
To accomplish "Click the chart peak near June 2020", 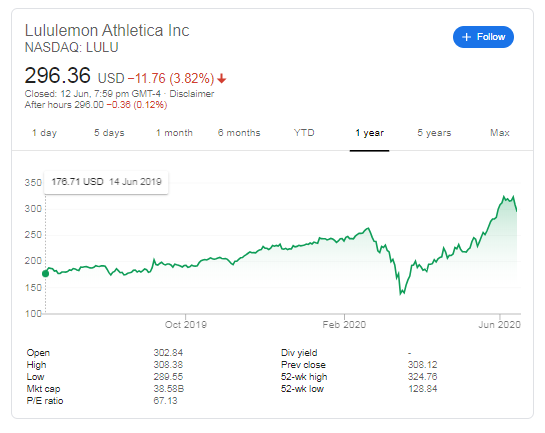I will 504,197.
